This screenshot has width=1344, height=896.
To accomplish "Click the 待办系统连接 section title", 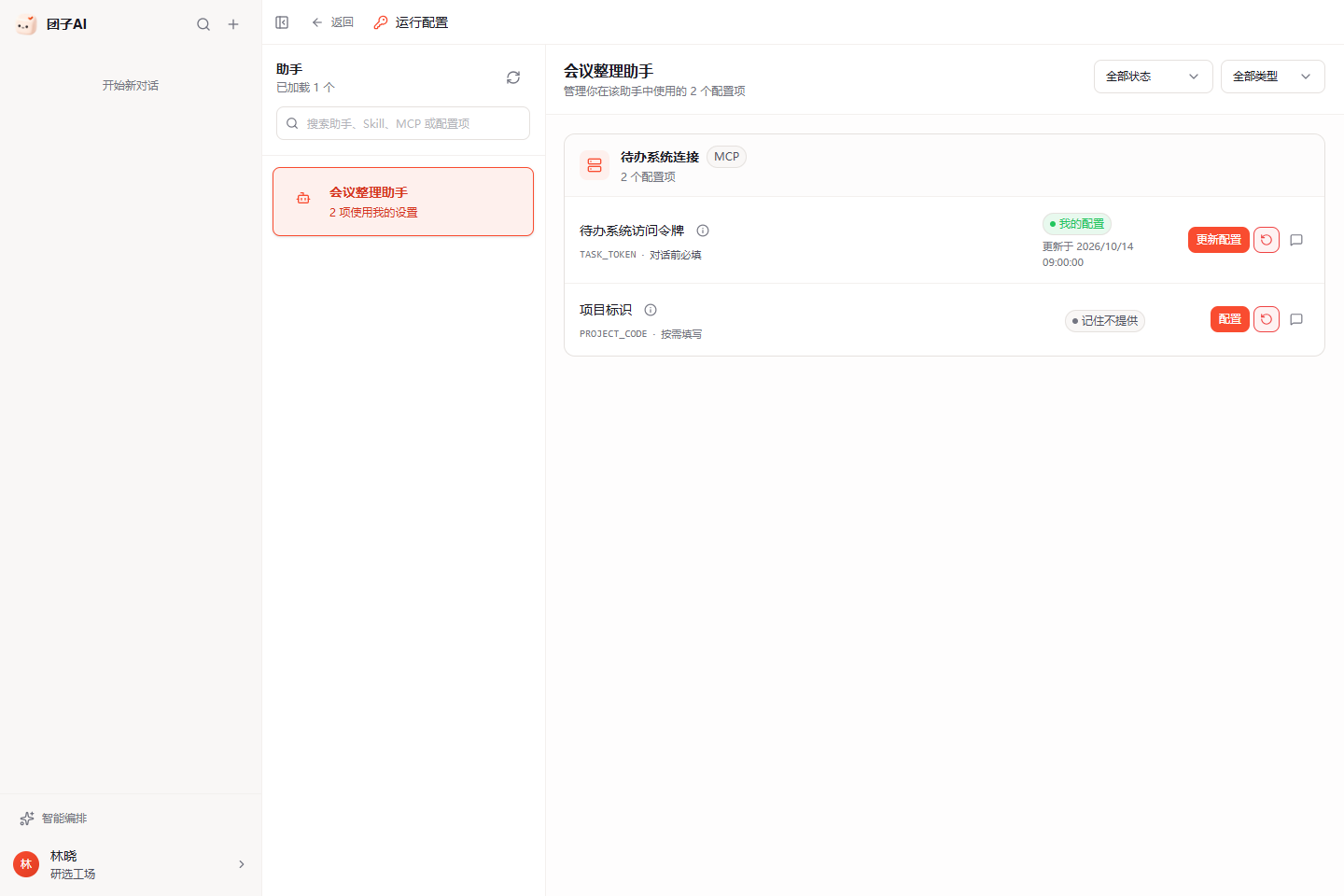I will click(x=660, y=157).
